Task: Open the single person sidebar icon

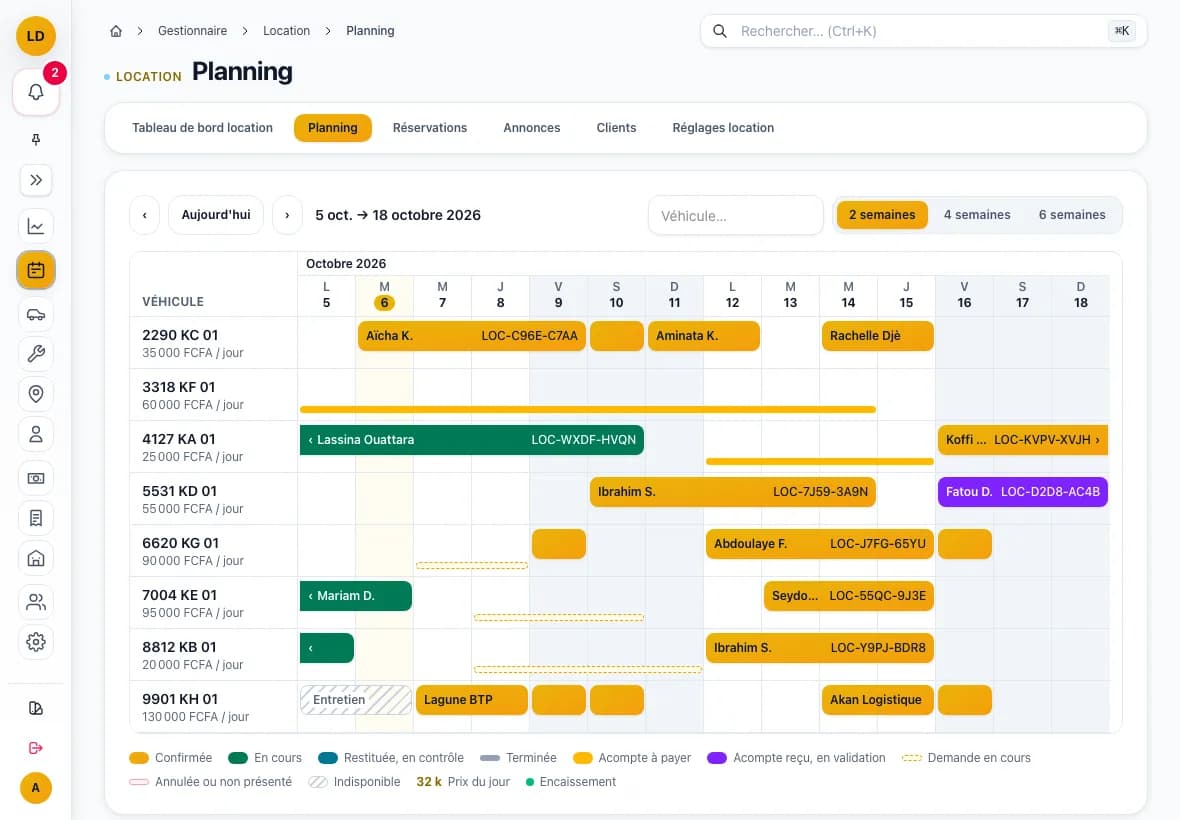Action: [35, 434]
